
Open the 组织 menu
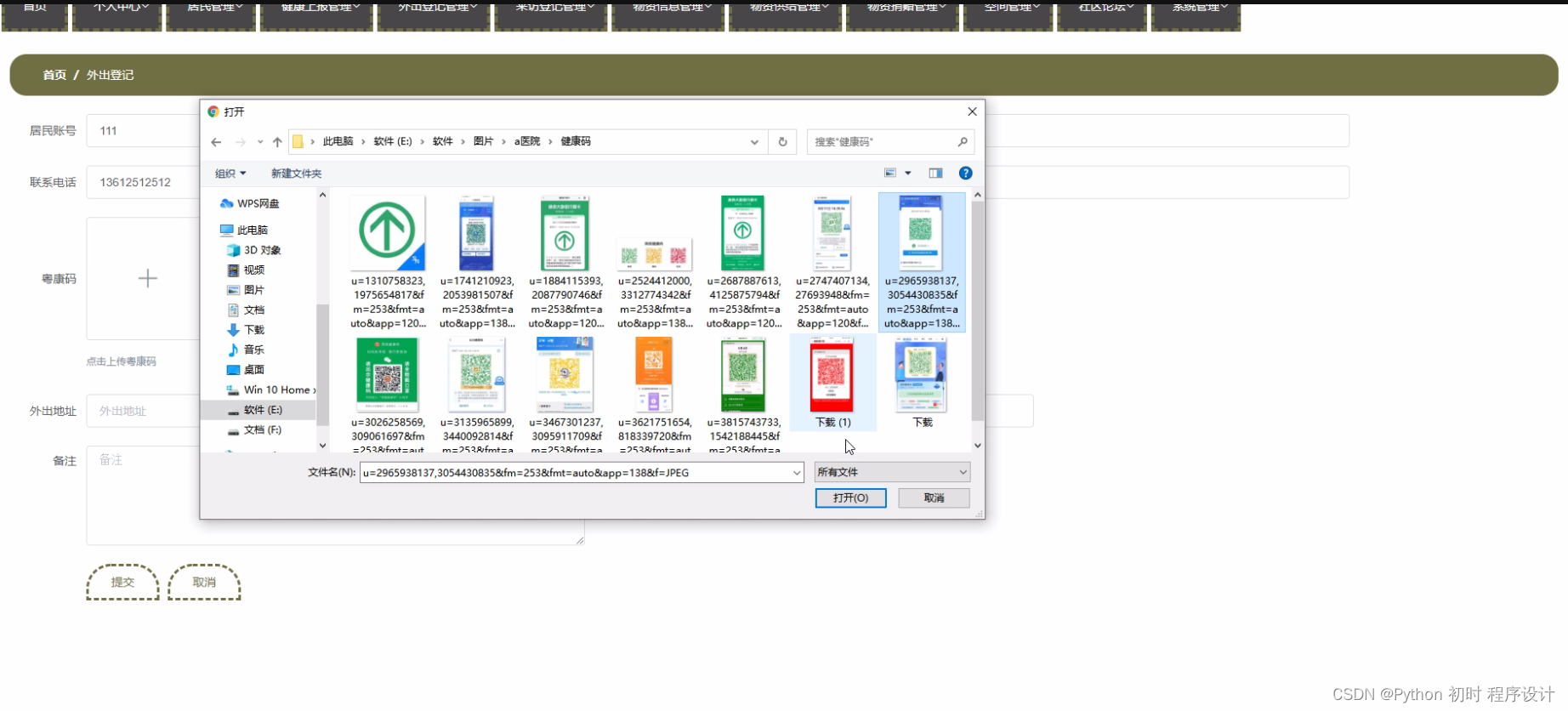230,173
